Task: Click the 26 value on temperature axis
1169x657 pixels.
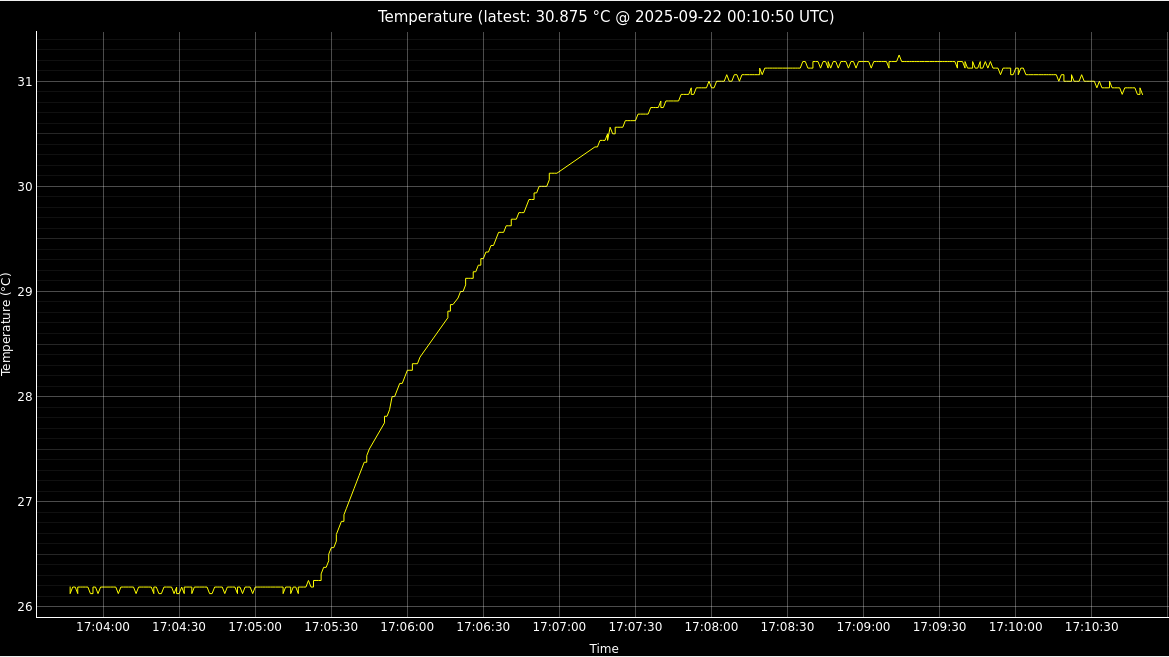Action: 22,607
